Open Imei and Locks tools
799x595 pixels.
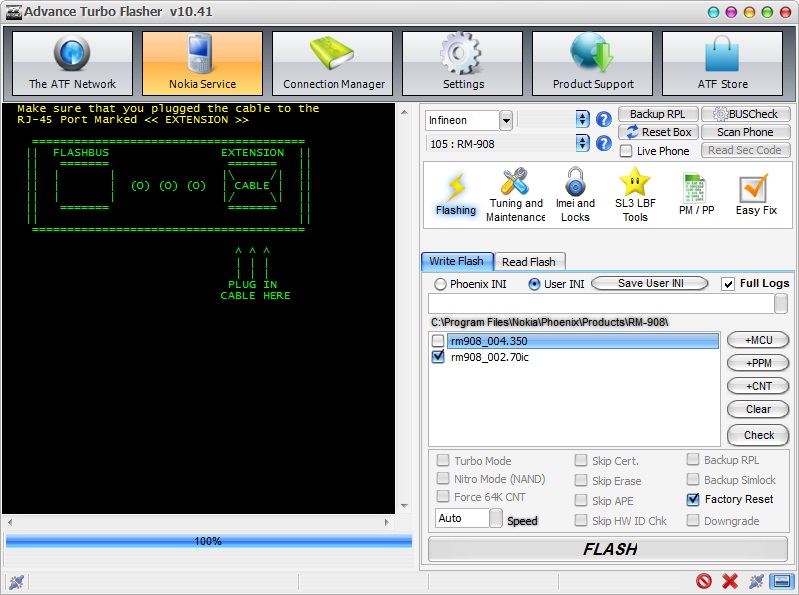click(x=575, y=195)
